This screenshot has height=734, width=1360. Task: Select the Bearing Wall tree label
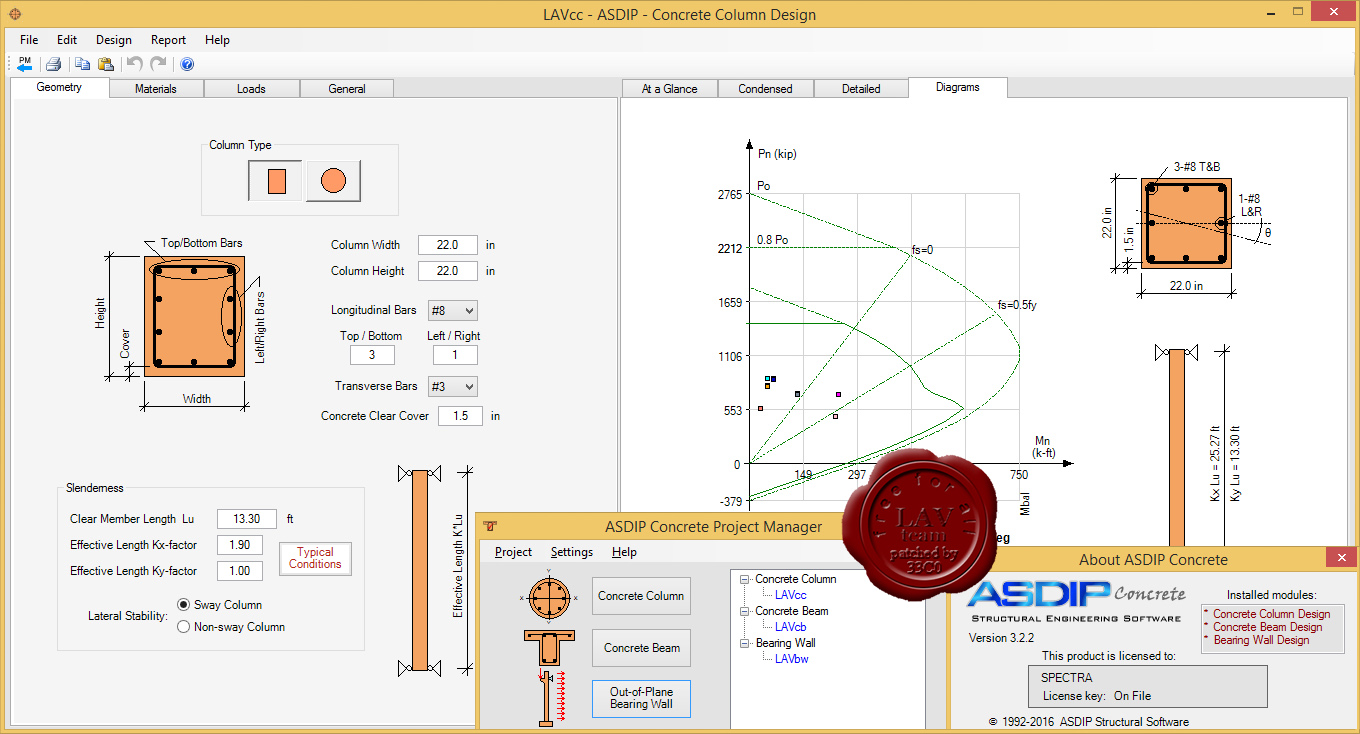tap(786, 643)
